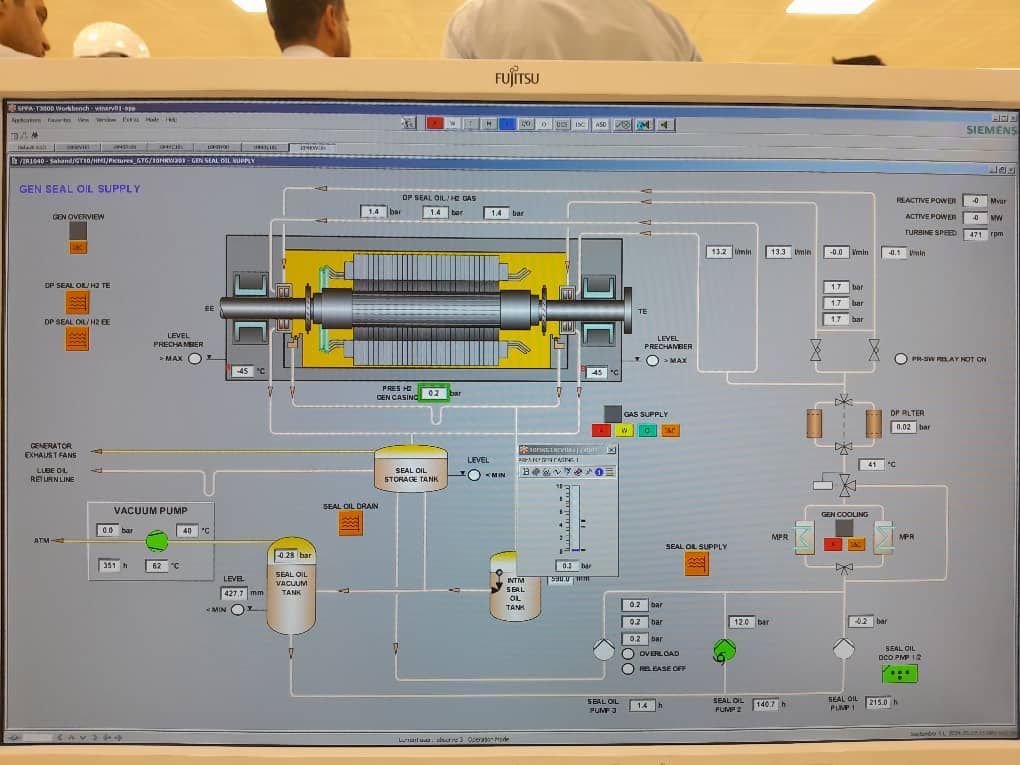The height and width of the screenshot is (765, 1020).
Task: Select the seal oil pump 3 symbol
Action: tap(604, 649)
